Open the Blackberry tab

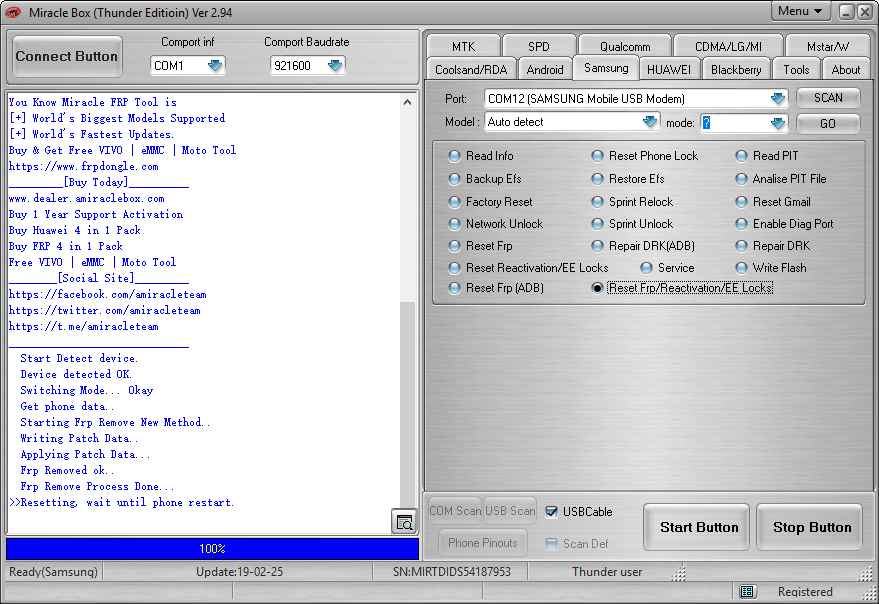736,70
